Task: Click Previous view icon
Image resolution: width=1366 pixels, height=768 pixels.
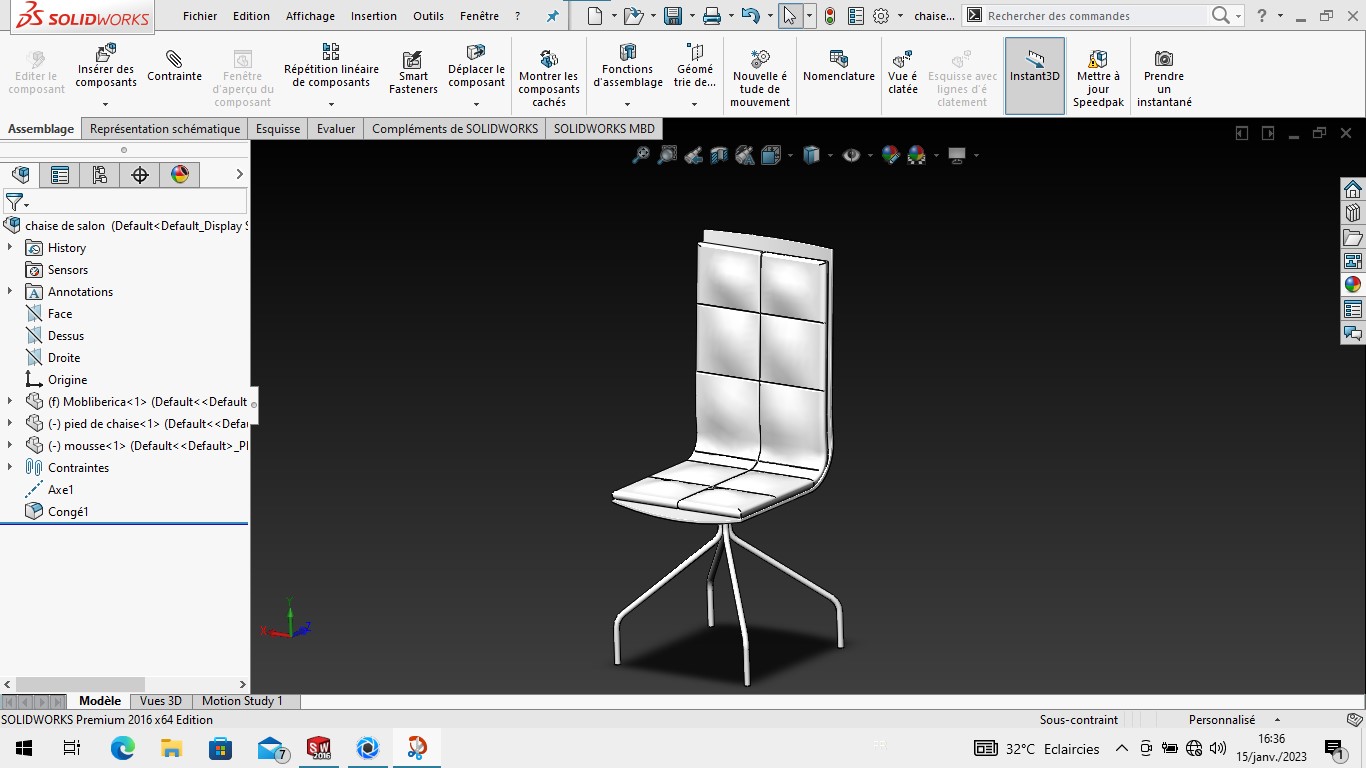Action: point(693,155)
